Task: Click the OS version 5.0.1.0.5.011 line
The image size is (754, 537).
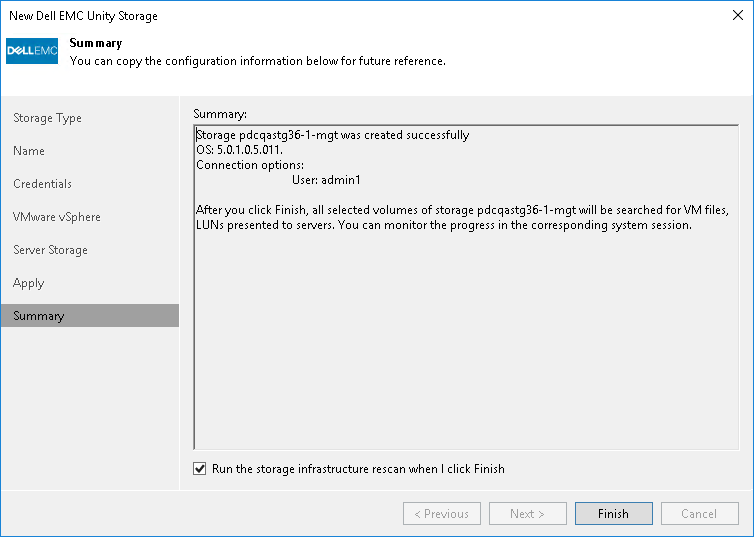Action: (x=240, y=150)
